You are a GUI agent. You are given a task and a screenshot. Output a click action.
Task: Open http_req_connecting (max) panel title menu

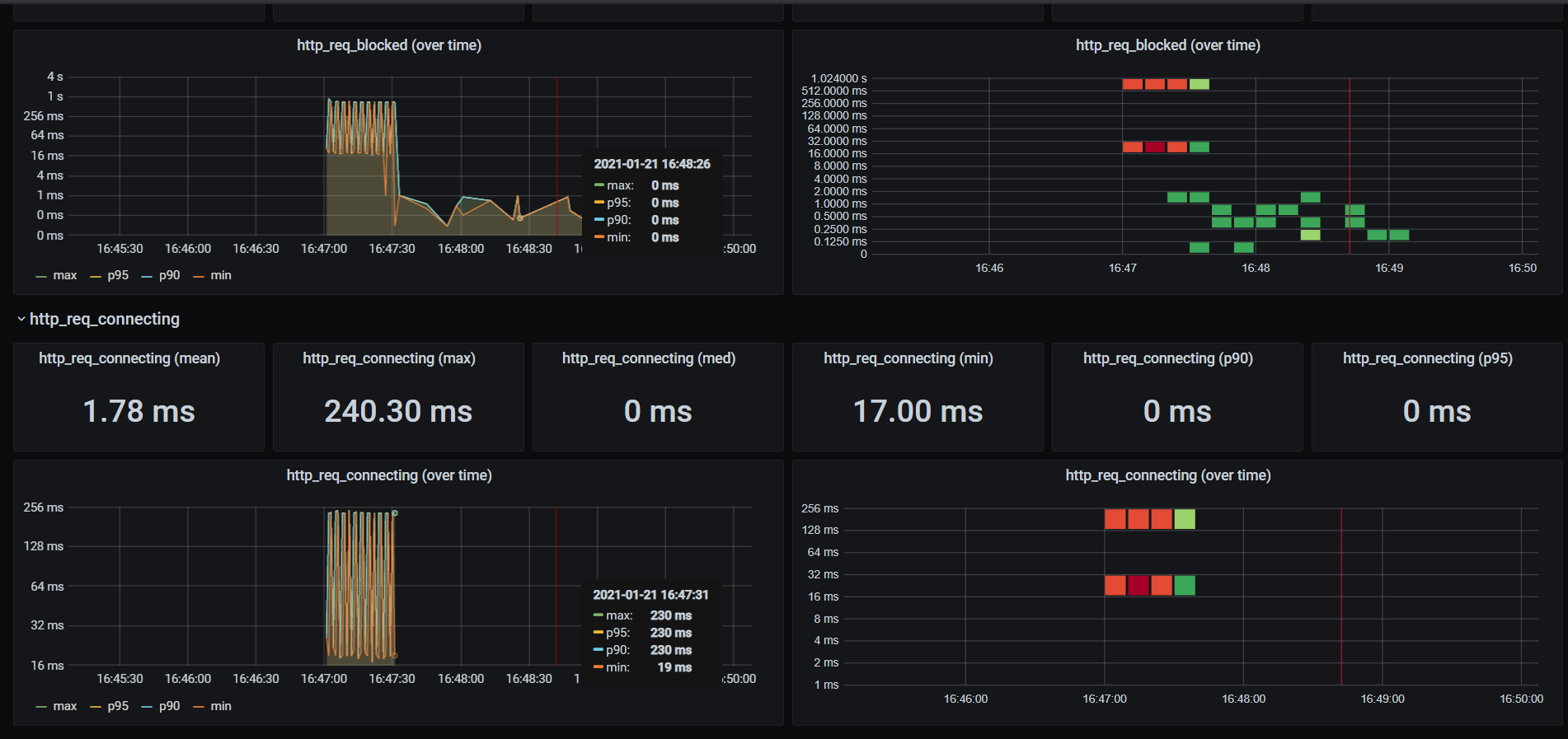pyautogui.click(x=389, y=358)
